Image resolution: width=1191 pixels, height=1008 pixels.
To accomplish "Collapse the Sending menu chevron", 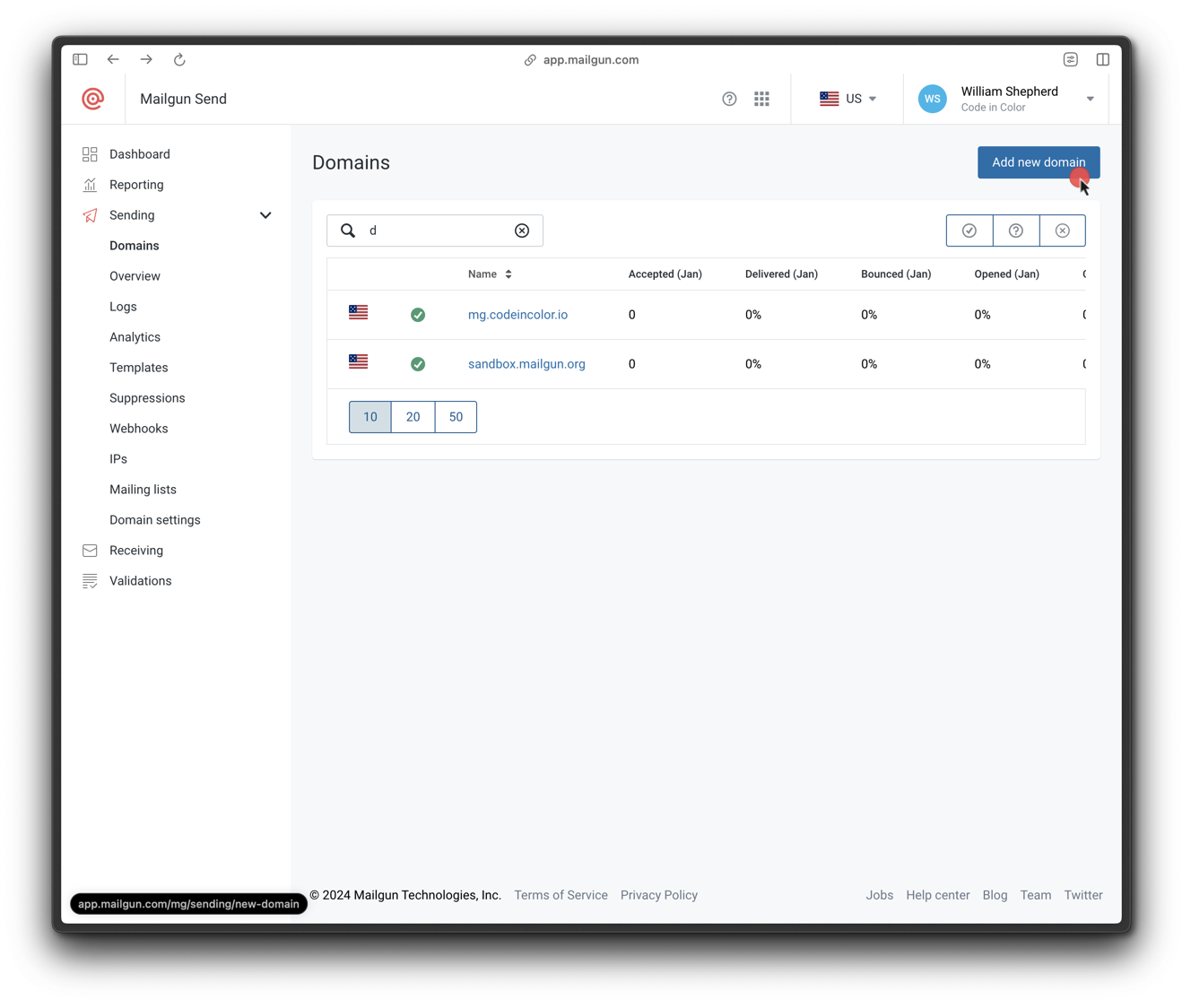I will point(265,215).
